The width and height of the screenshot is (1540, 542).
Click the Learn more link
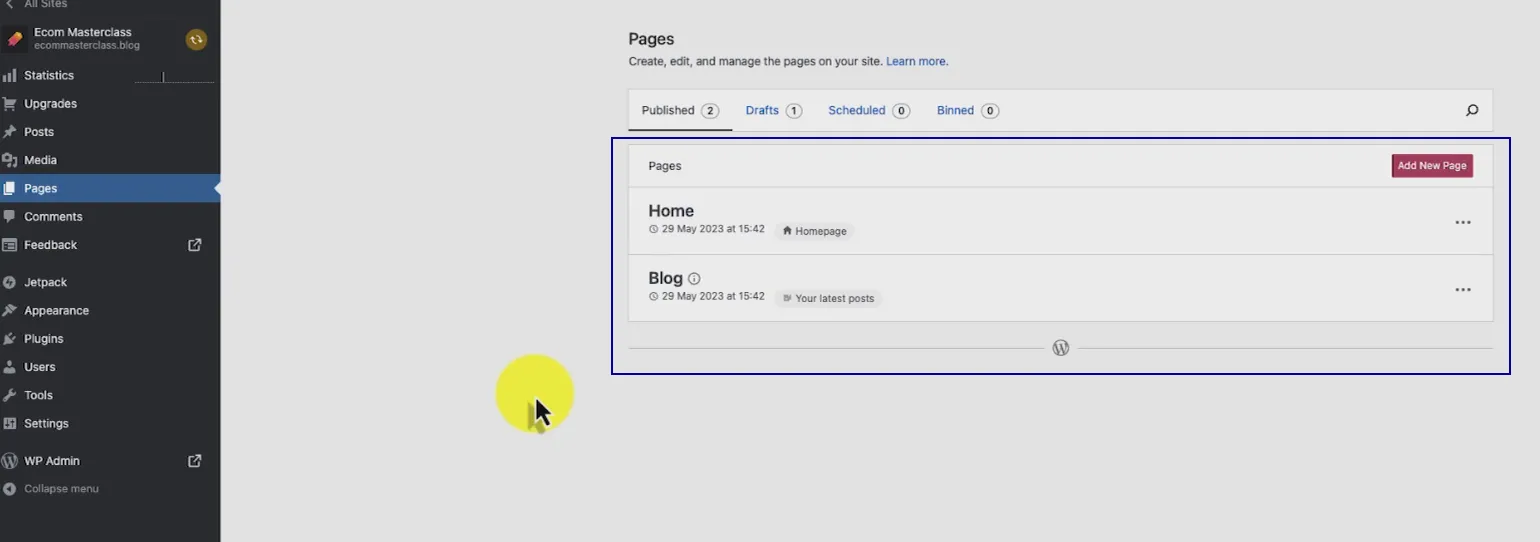point(916,61)
